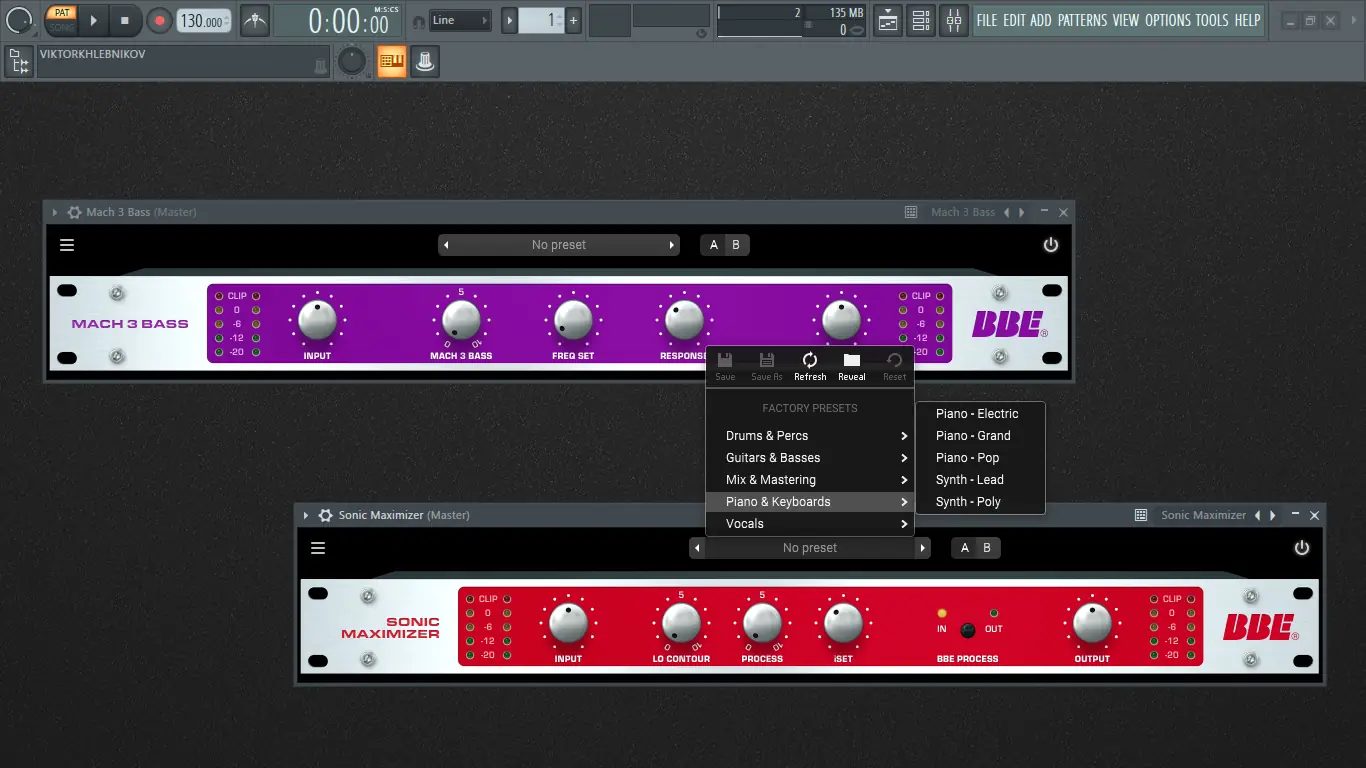Go to next preset on Mach 3 Bass
This screenshot has width=1366, height=768.
(672, 245)
